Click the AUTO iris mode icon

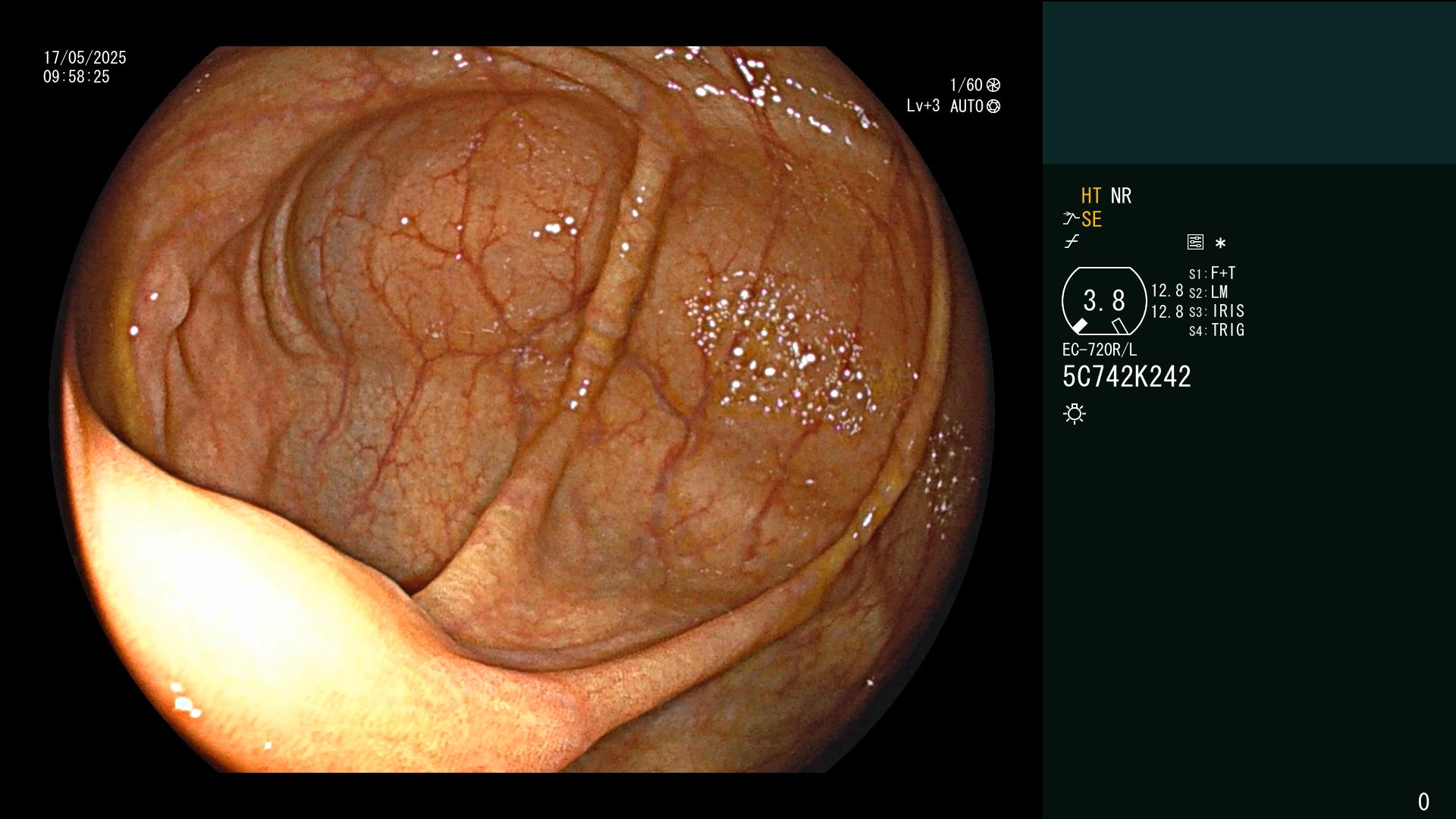[993, 106]
